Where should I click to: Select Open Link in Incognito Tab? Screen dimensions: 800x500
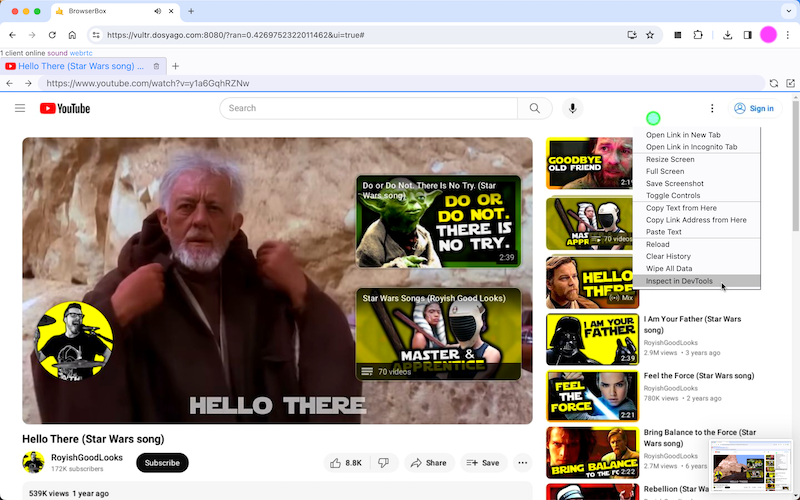[691, 147]
